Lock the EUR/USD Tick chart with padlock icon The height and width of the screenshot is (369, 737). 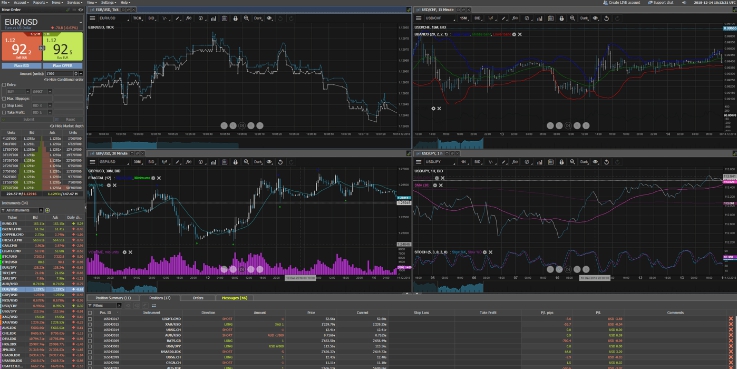tap(235, 18)
